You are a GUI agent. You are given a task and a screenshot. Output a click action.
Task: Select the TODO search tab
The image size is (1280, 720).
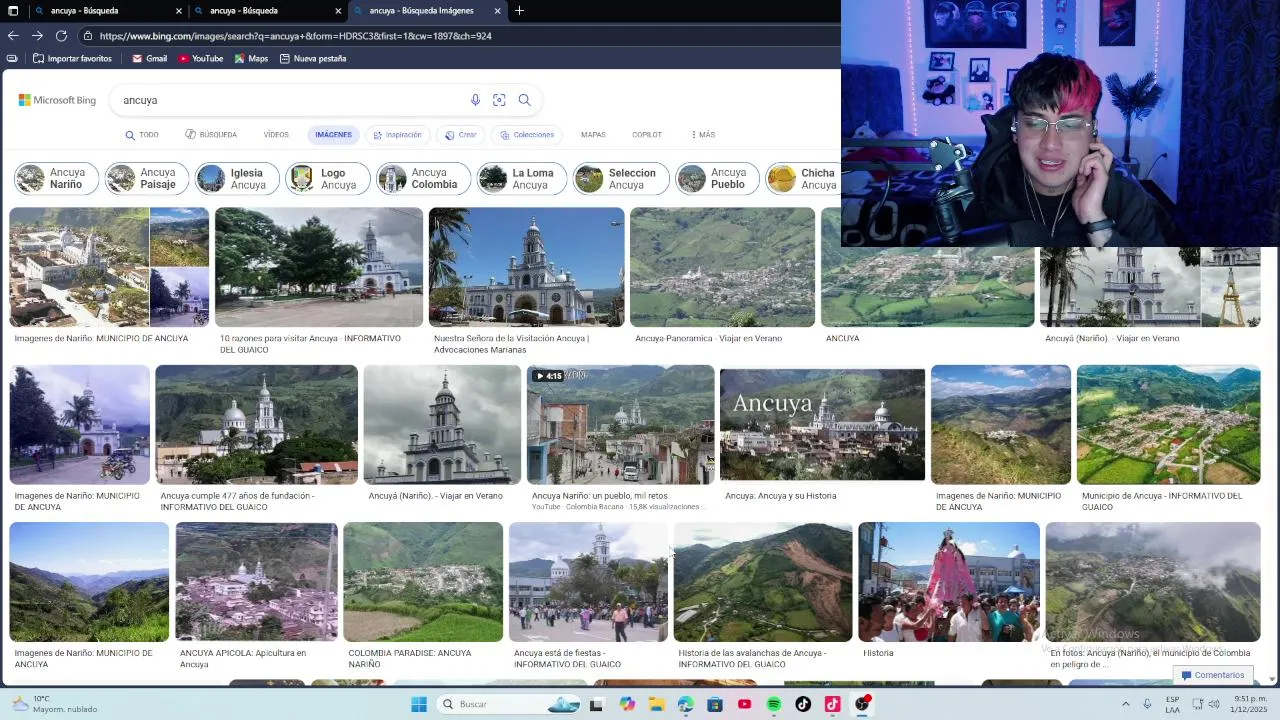(142, 135)
